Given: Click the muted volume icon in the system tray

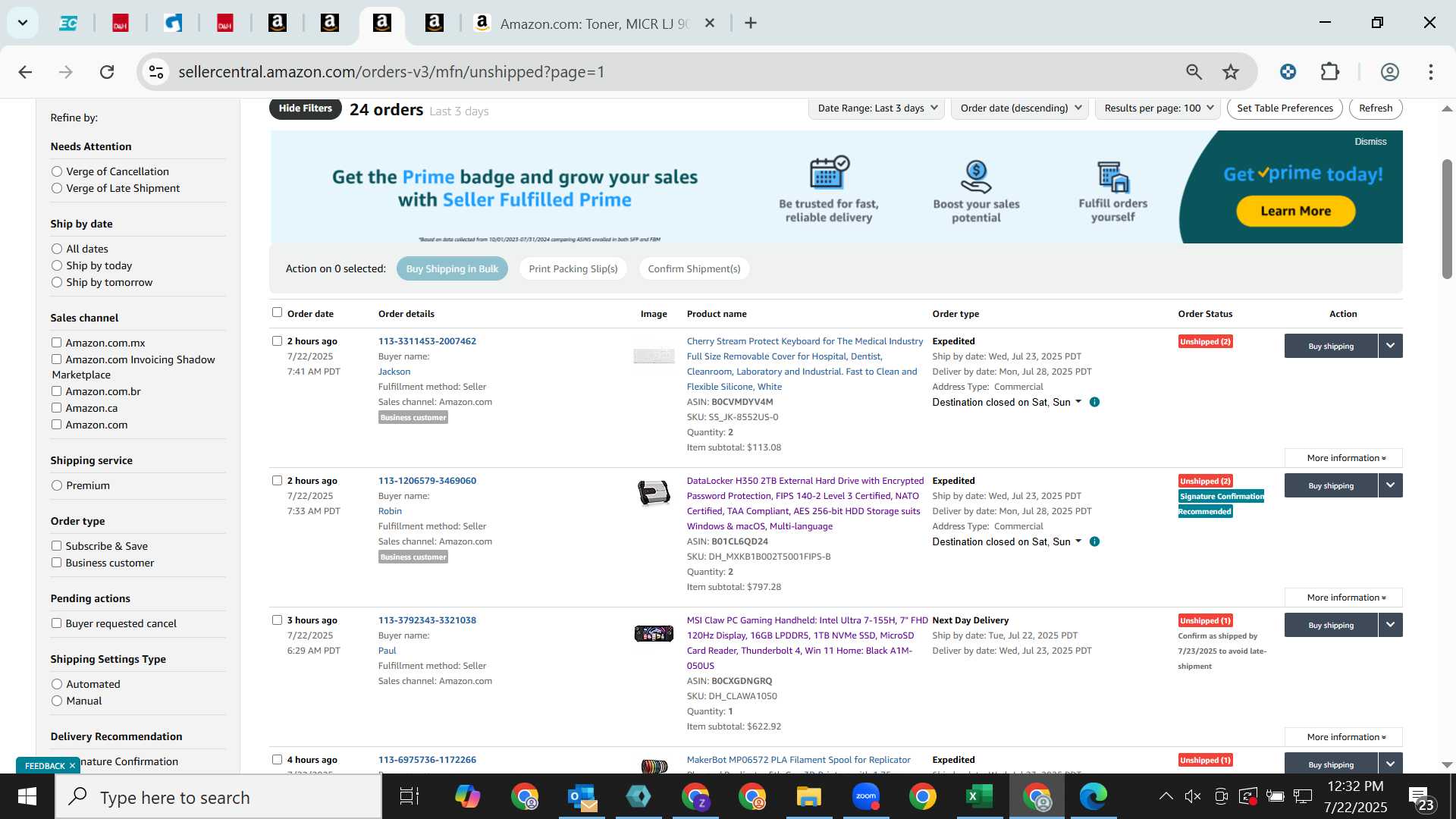Looking at the screenshot, I should tap(1193, 796).
